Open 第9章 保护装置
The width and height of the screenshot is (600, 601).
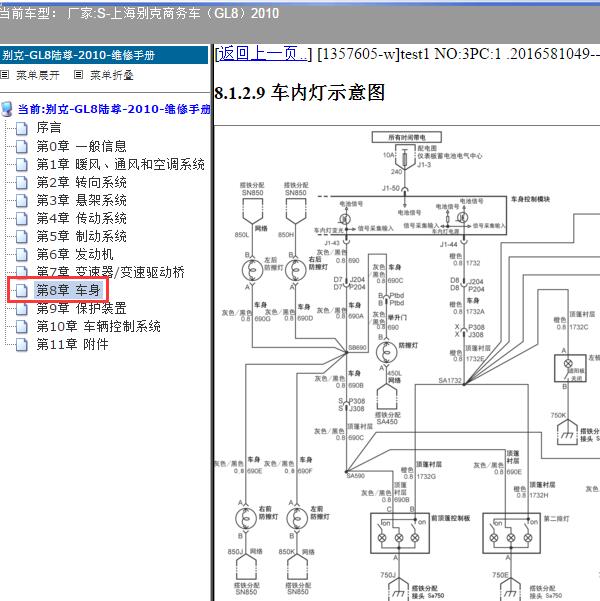81,309
